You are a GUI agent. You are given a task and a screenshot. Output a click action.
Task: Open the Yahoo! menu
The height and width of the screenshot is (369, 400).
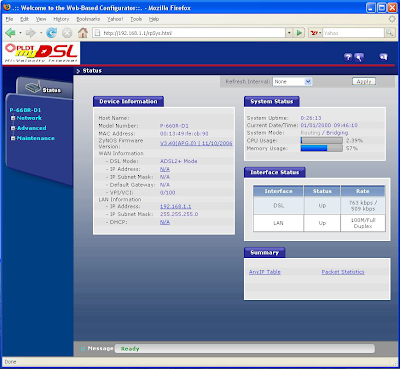coord(115,19)
